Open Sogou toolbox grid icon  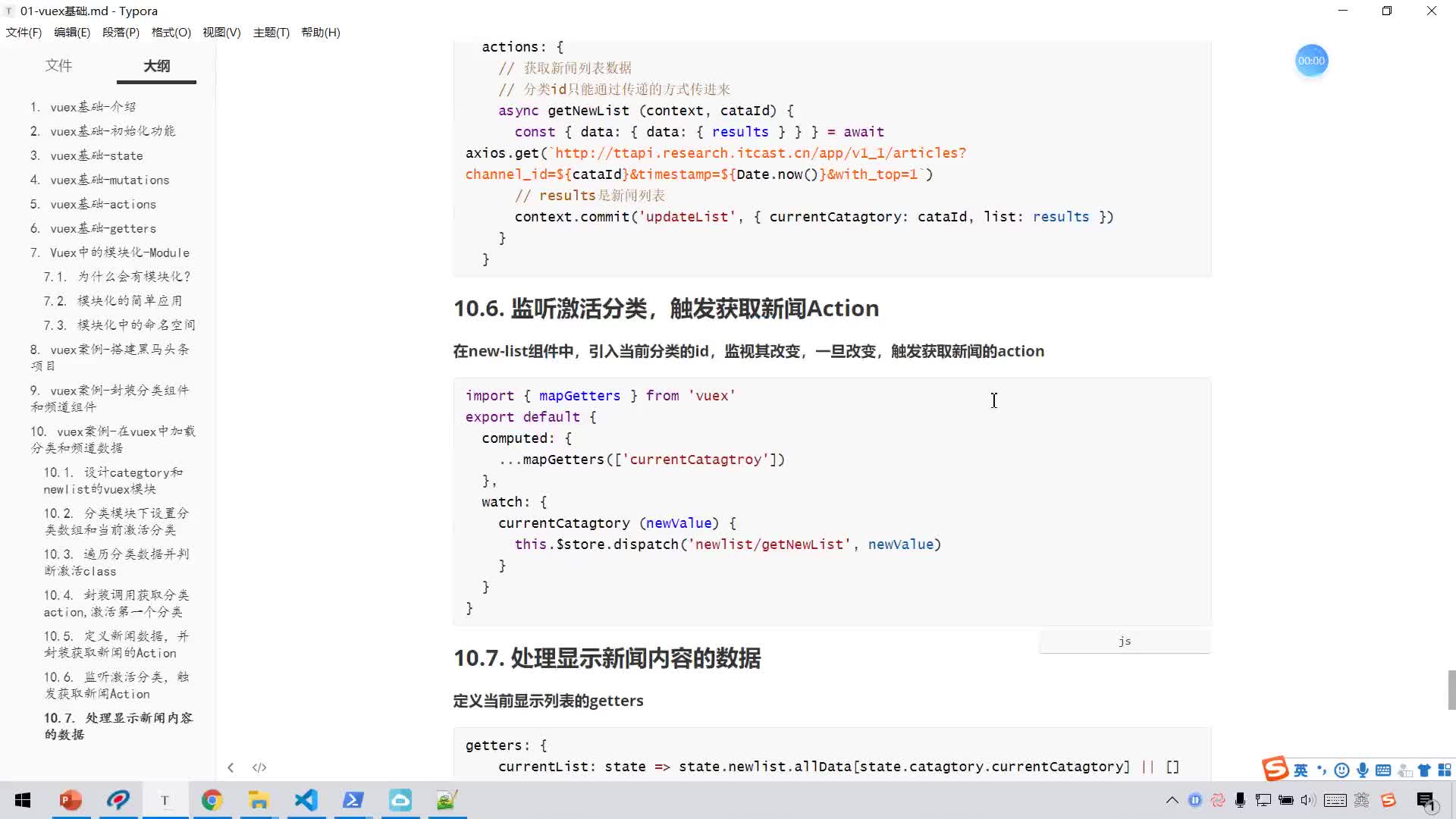(x=1444, y=770)
